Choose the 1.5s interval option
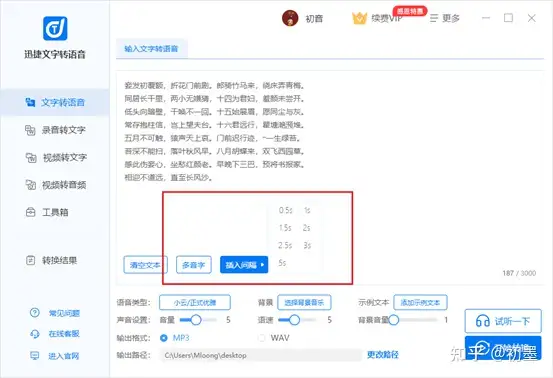The height and width of the screenshot is (378, 553). [285, 228]
